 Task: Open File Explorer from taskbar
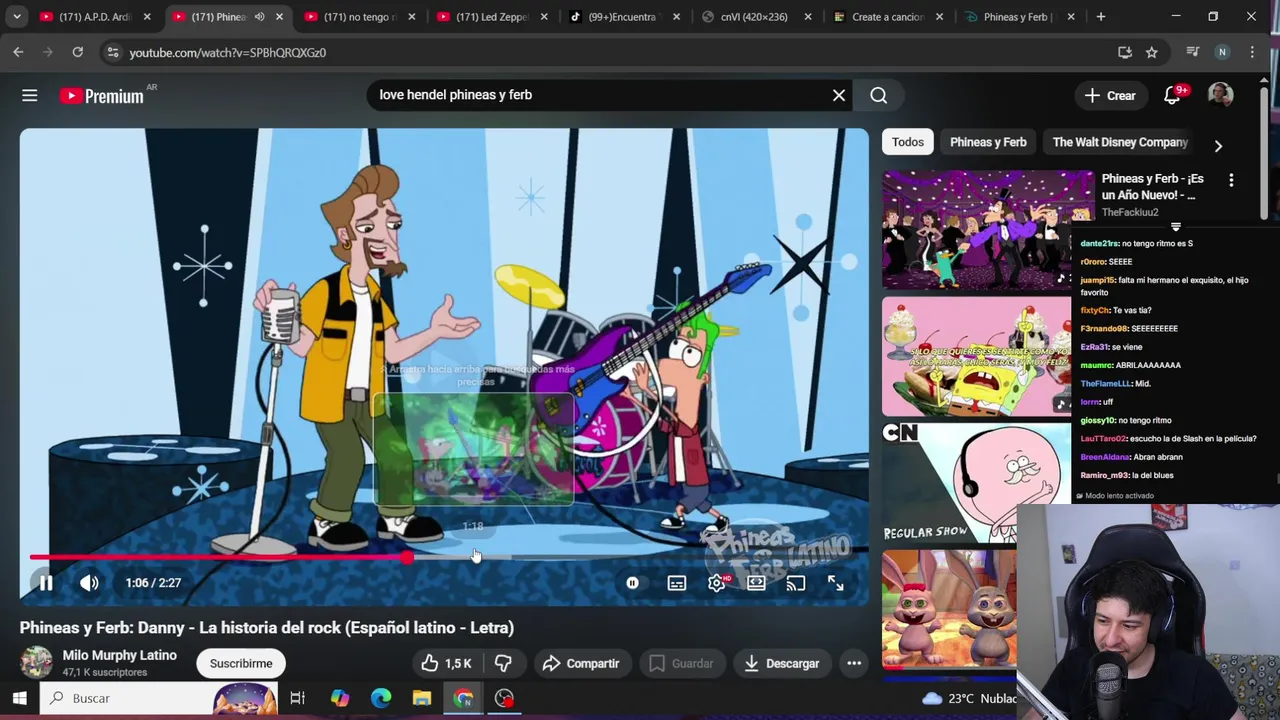(422, 698)
